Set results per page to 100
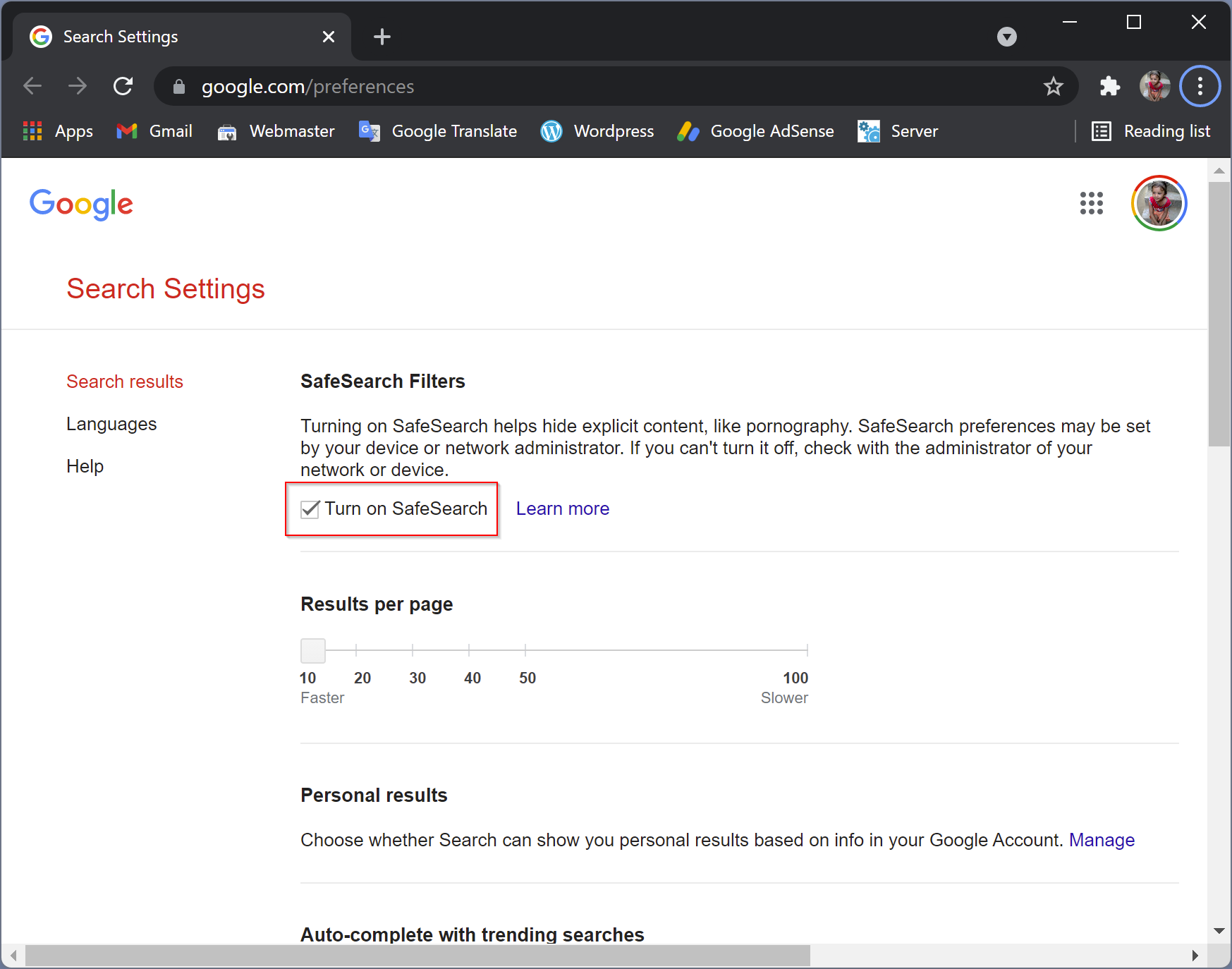1232x969 pixels. point(807,650)
